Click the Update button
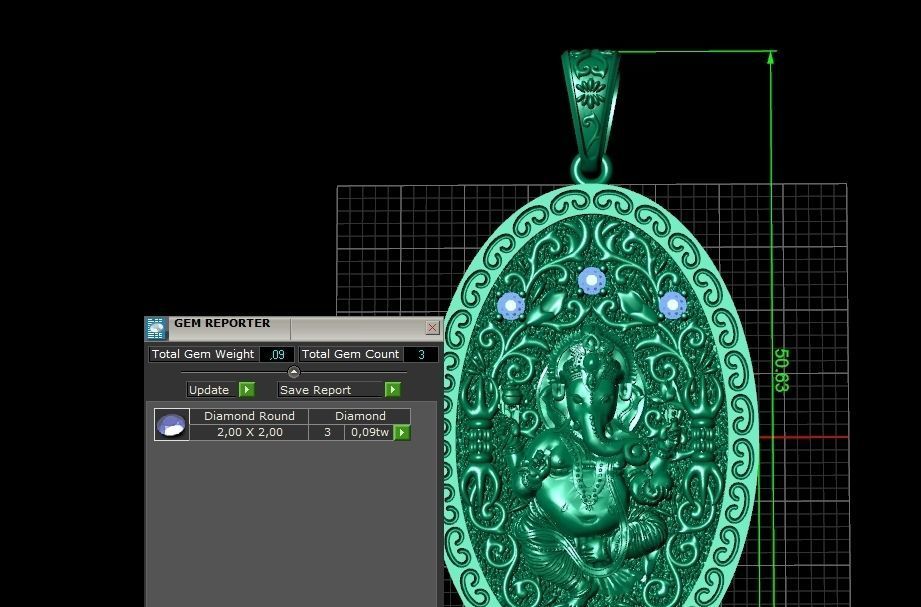This screenshot has height=607, width=921. point(212,390)
